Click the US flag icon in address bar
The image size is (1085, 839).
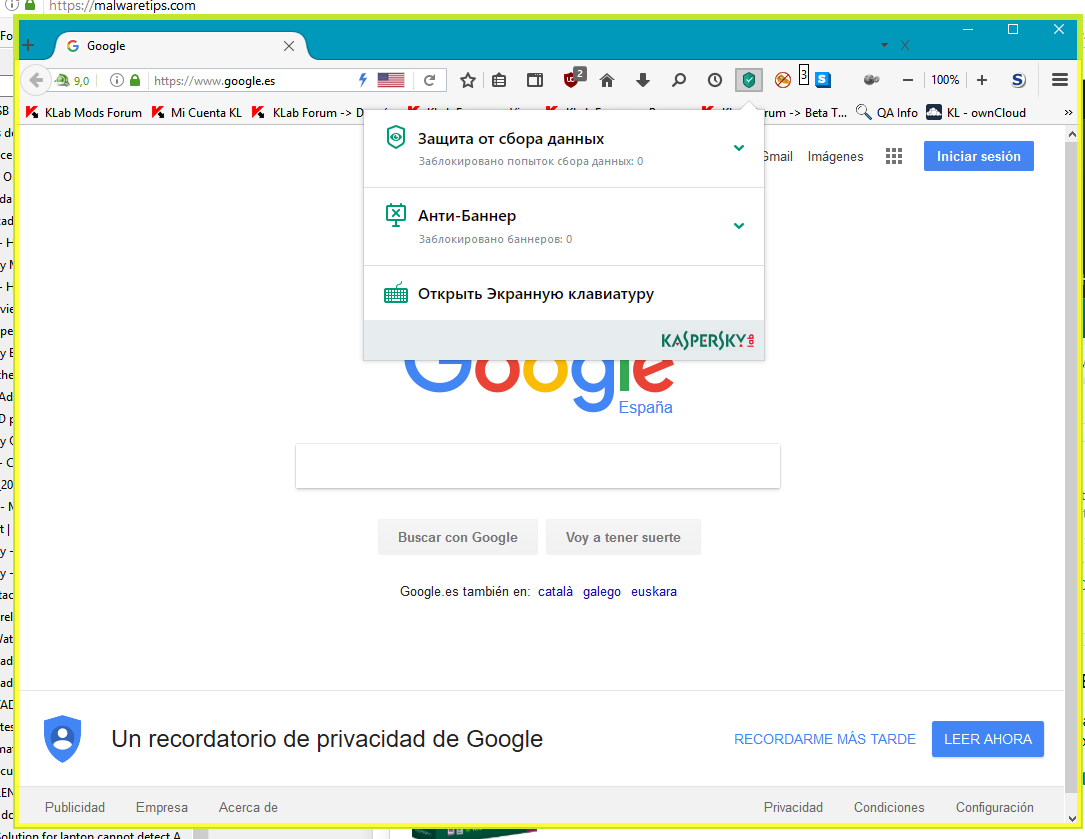[x=391, y=80]
